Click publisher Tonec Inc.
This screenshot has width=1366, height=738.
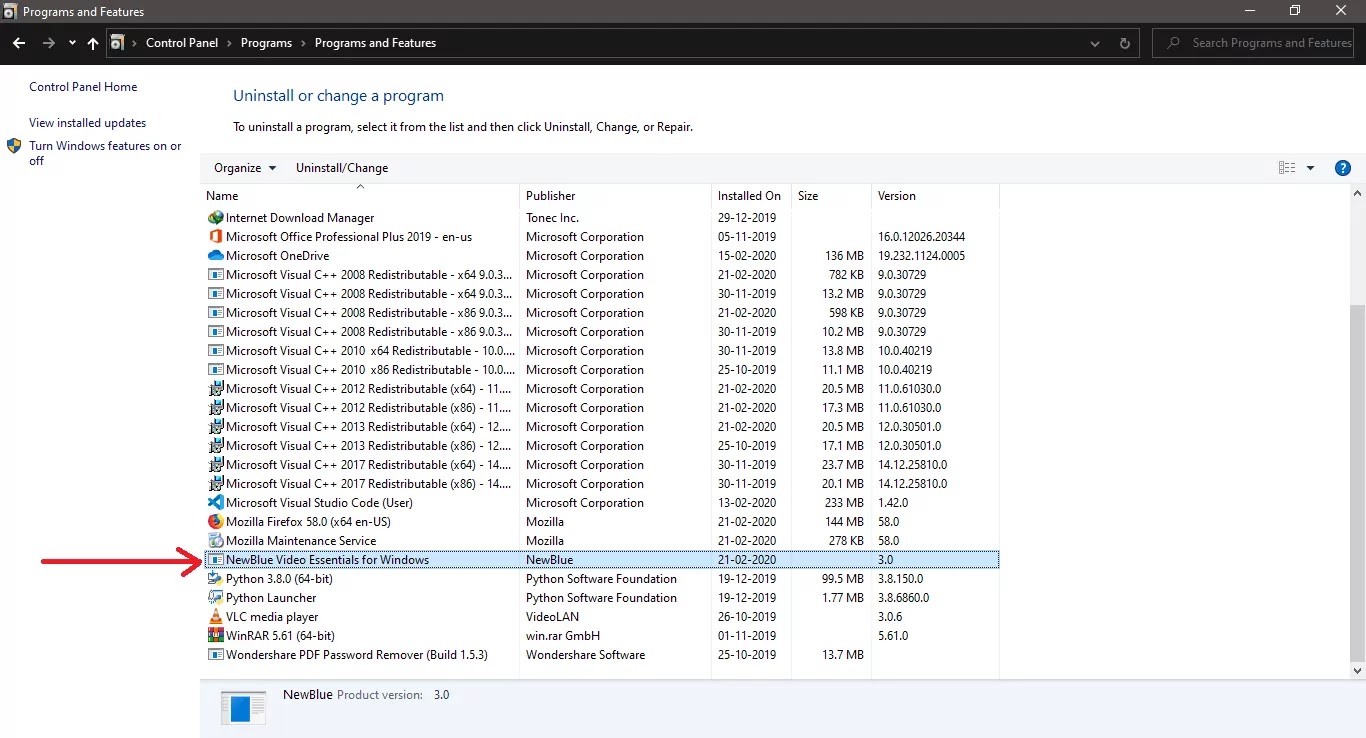coord(552,218)
